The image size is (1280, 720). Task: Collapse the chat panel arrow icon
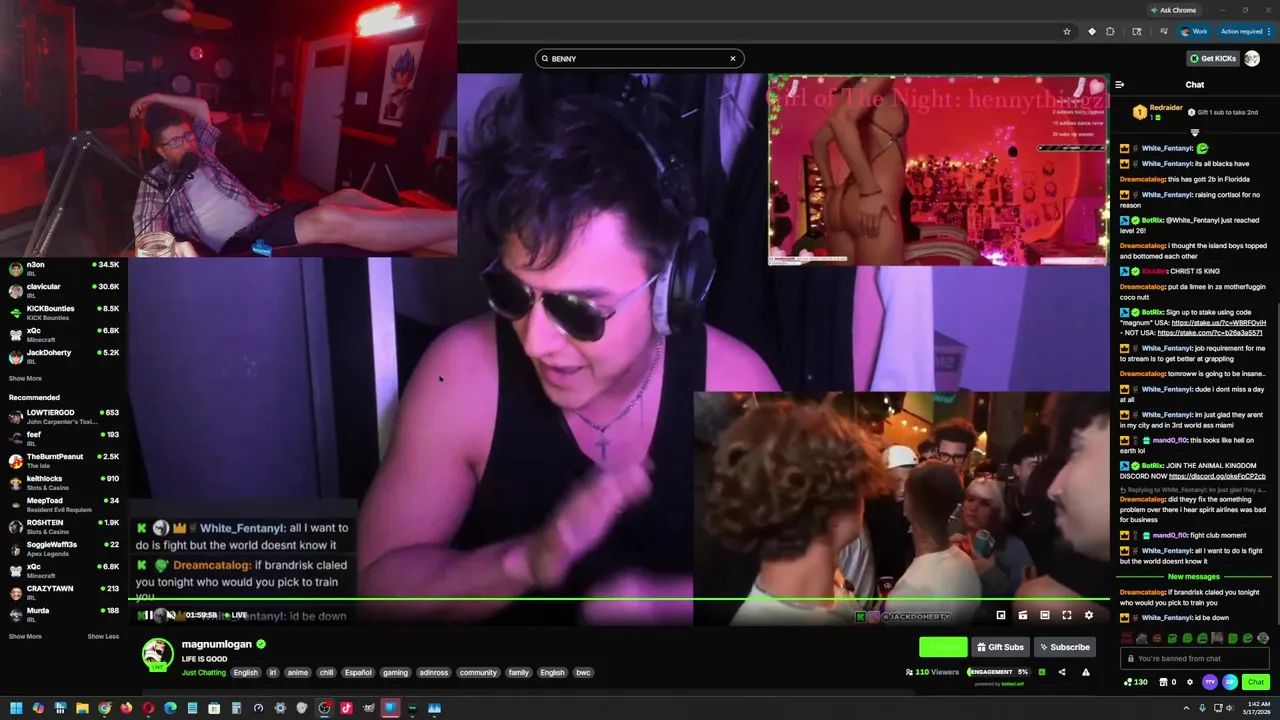pyautogui.click(x=1120, y=85)
